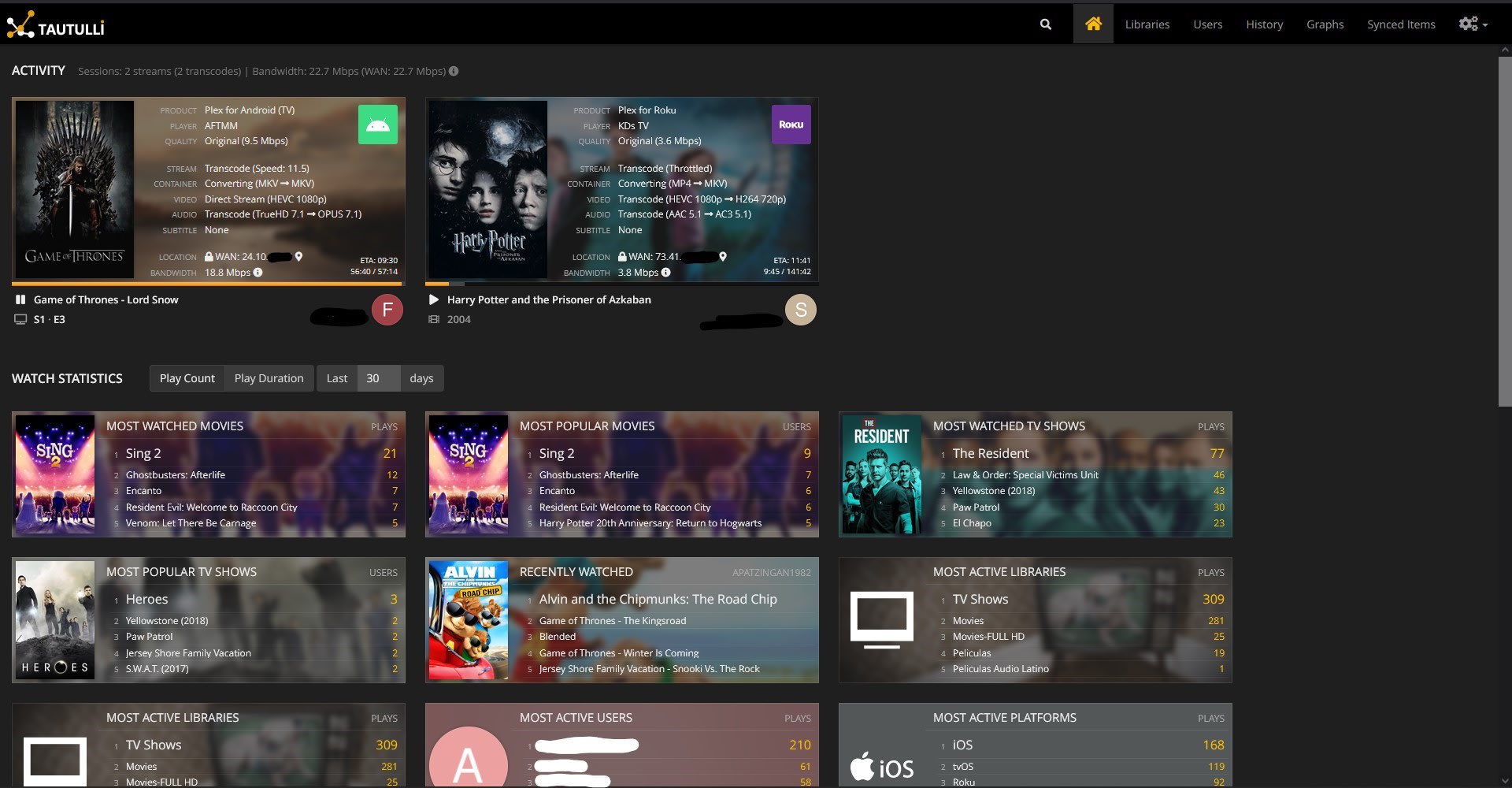Open the settings gear dropdown menu
Image resolution: width=1512 pixels, height=788 pixels.
(x=1469, y=24)
